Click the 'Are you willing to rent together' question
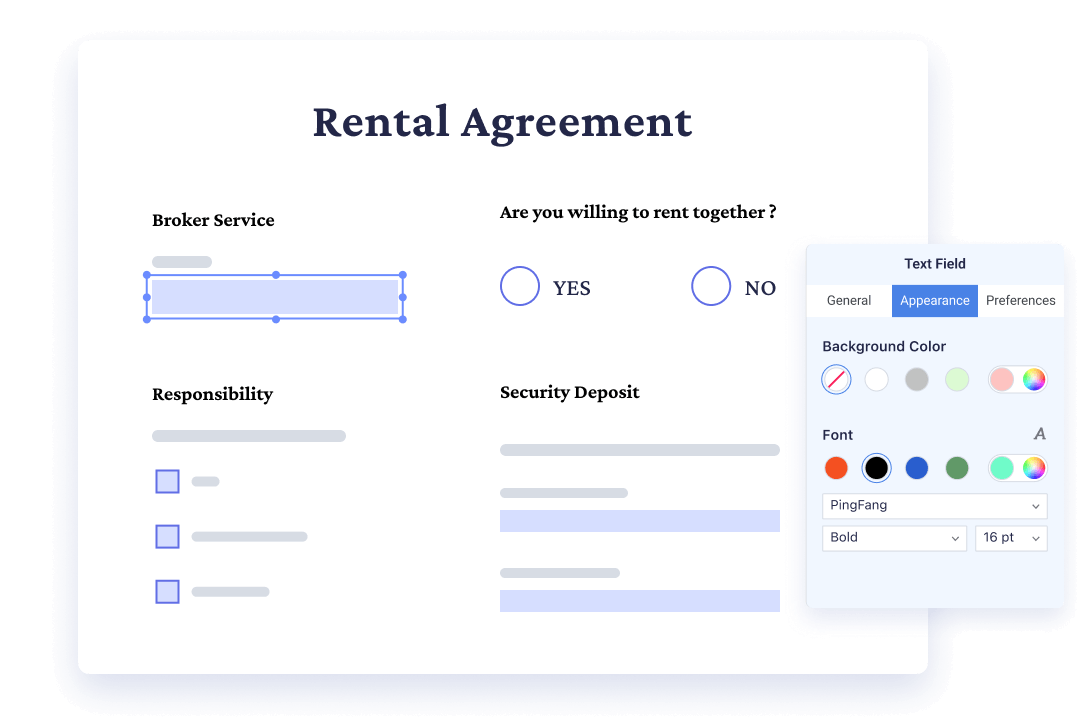 click(x=638, y=213)
